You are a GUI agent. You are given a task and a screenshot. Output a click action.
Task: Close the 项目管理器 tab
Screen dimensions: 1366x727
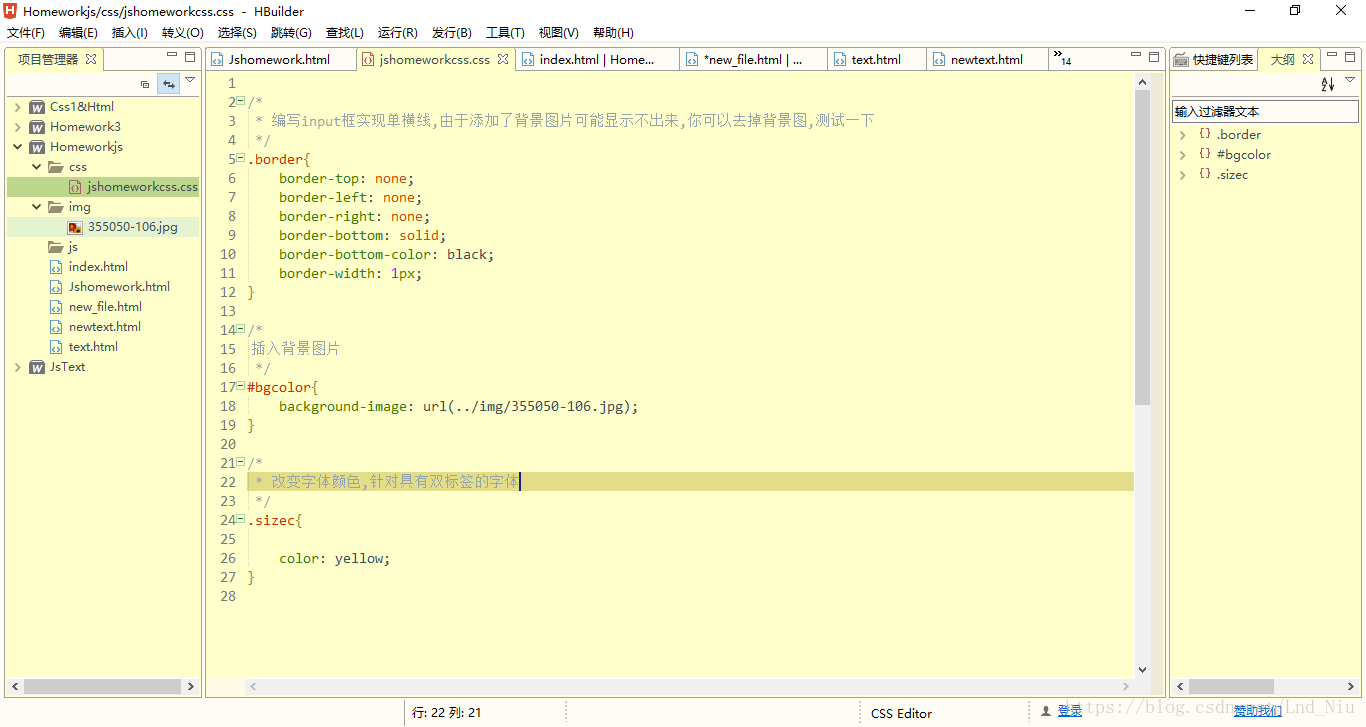click(91, 59)
